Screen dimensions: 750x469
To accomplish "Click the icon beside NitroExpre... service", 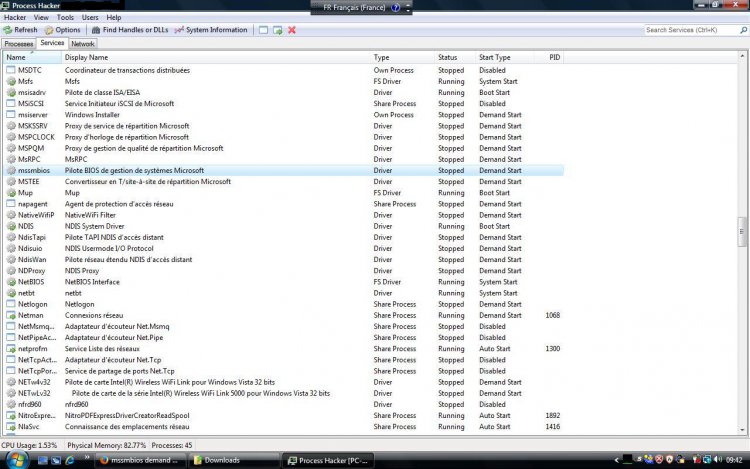I will point(11,416).
